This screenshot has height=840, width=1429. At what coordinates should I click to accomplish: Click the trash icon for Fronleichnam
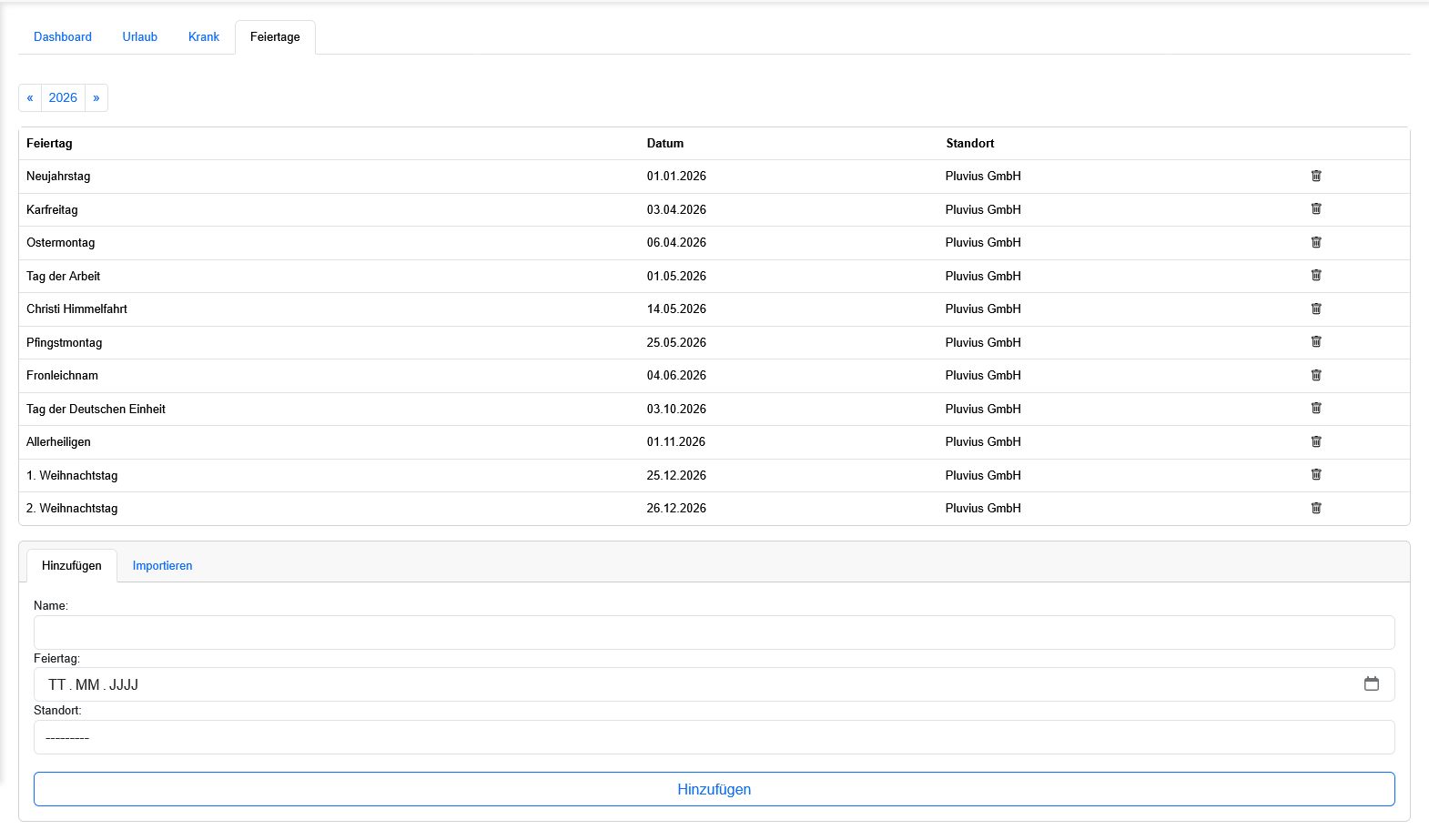(1316, 375)
